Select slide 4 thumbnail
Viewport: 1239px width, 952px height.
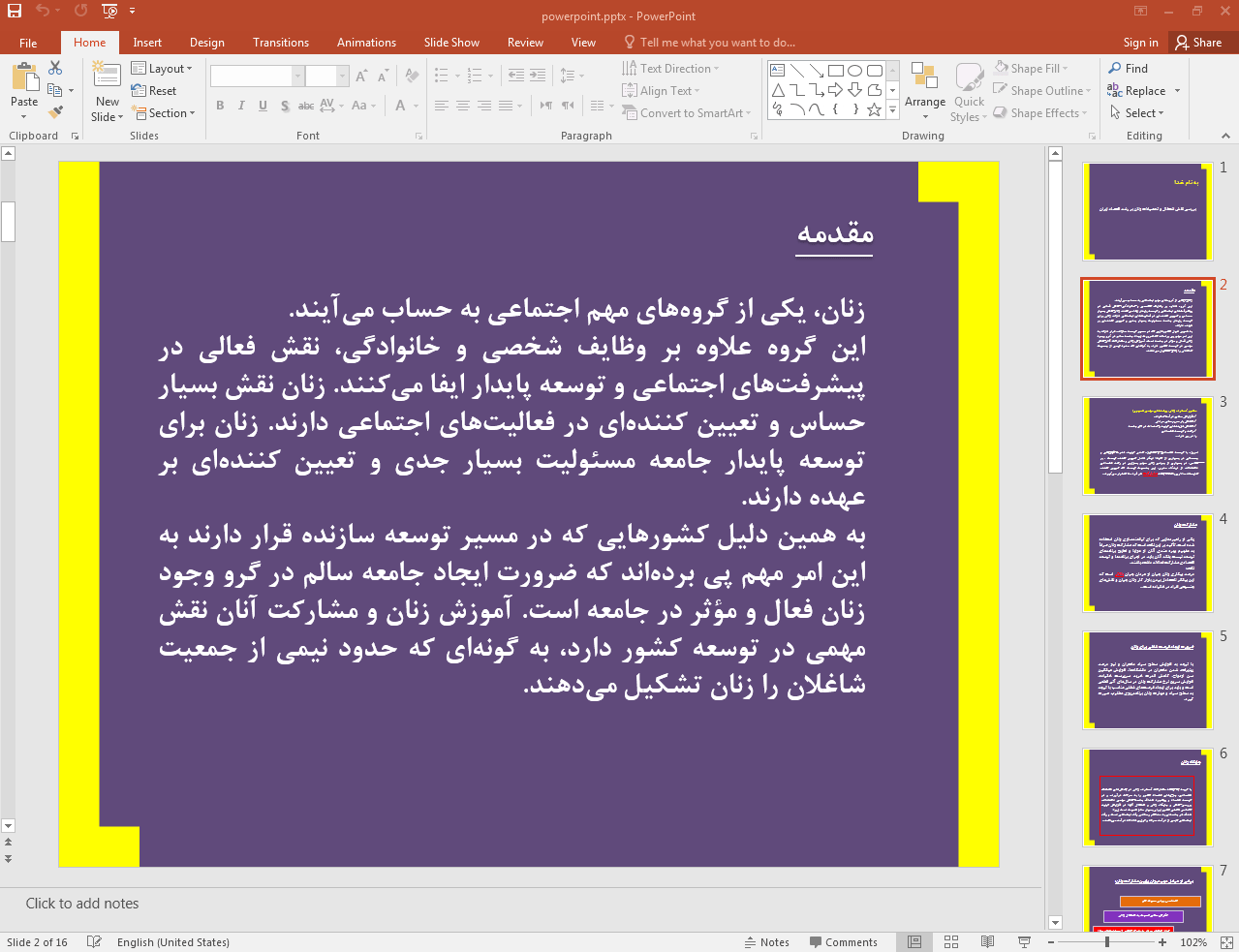pos(1147,564)
